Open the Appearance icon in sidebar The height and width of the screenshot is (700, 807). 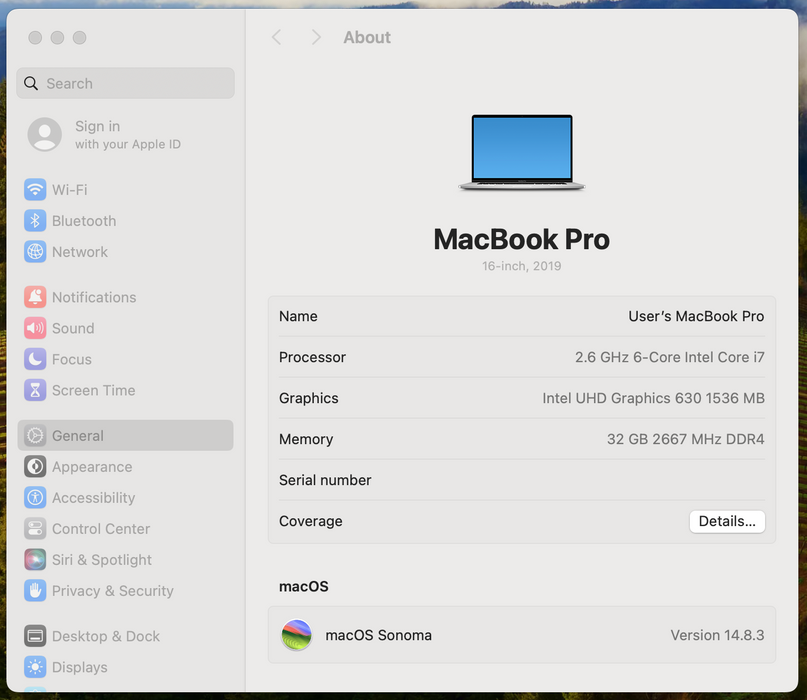coord(35,466)
